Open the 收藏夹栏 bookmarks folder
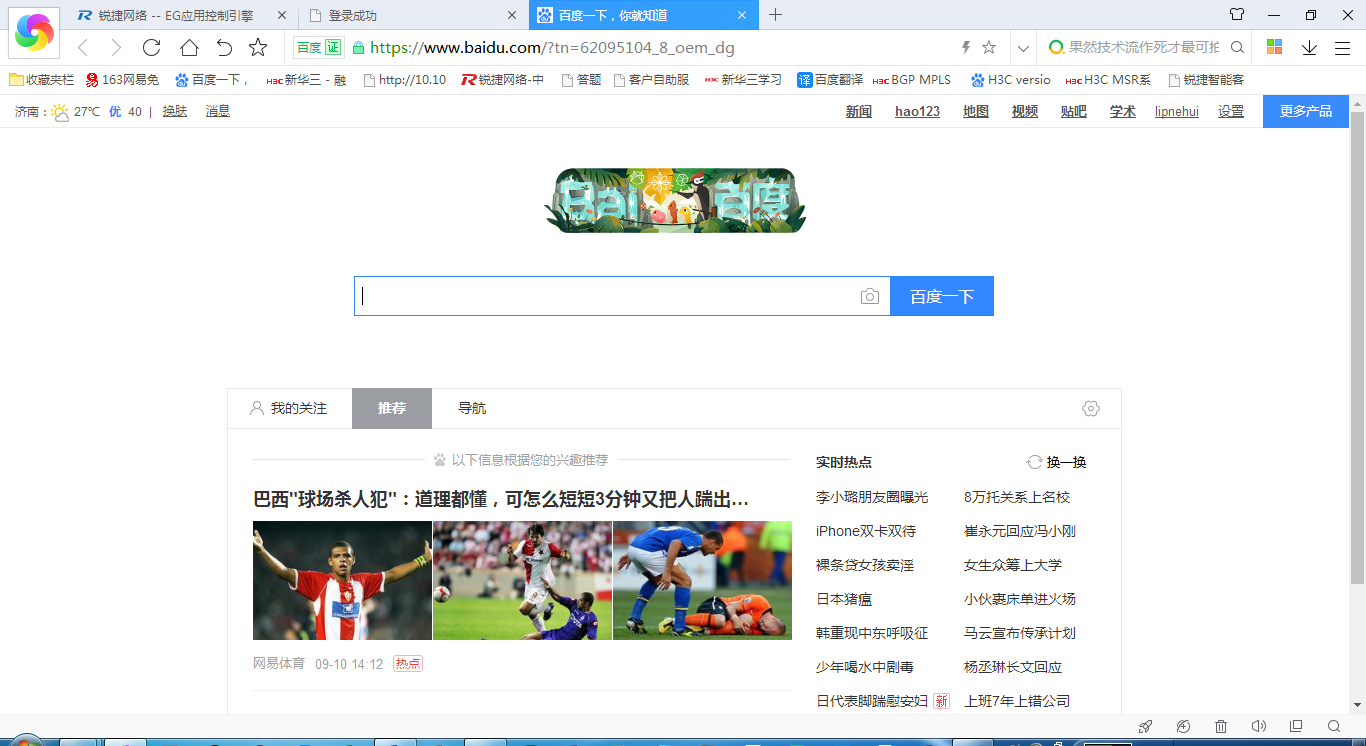The height and width of the screenshot is (746, 1366). click(41, 79)
